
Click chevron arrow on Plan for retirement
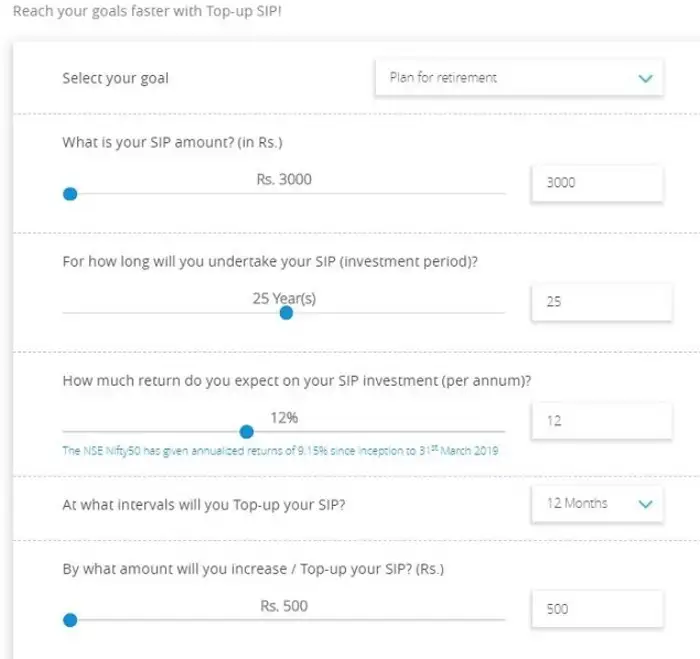(x=645, y=78)
